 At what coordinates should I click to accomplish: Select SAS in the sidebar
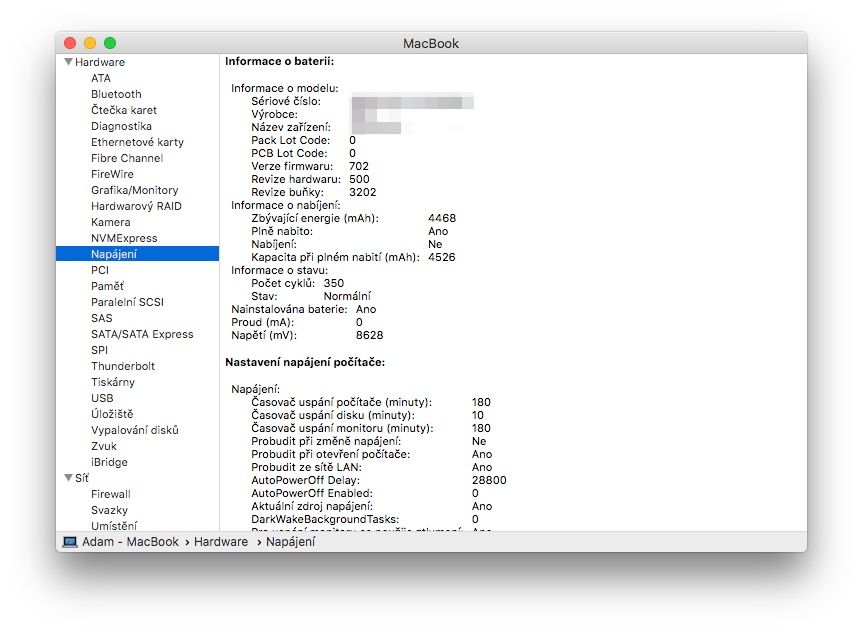tap(101, 318)
